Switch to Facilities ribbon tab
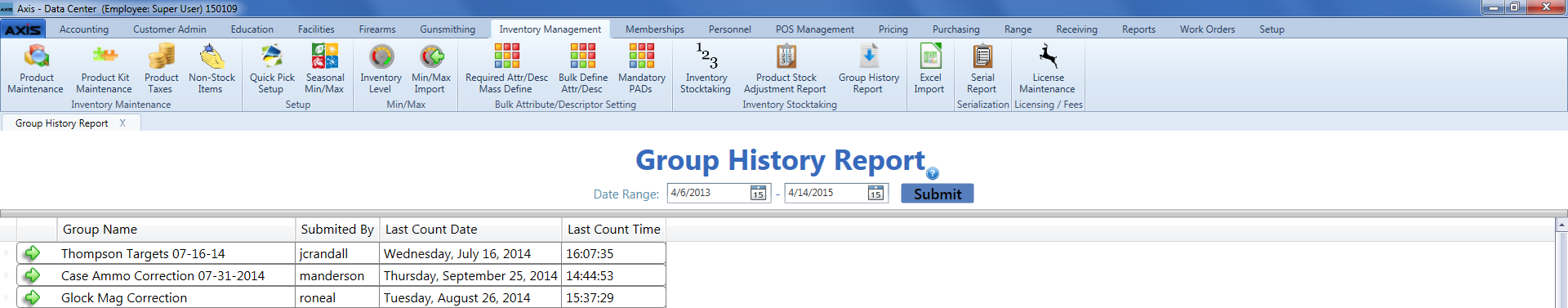The height and width of the screenshot is (308, 1568). coord(316,29)
